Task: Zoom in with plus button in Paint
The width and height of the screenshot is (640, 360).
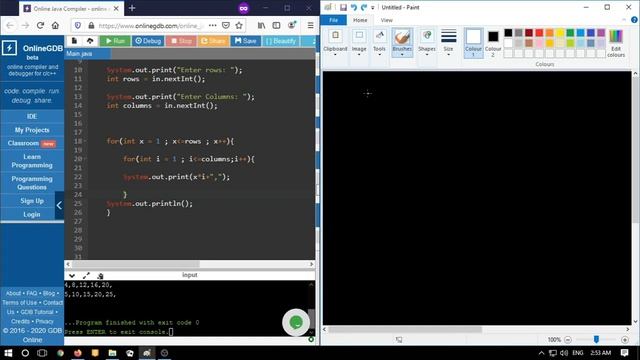Action: click(624, 340)
